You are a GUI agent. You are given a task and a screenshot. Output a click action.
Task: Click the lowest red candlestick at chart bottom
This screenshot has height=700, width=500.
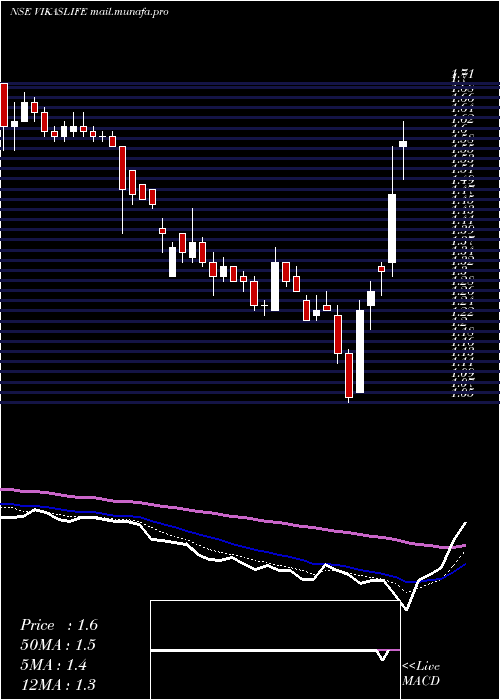349,375
